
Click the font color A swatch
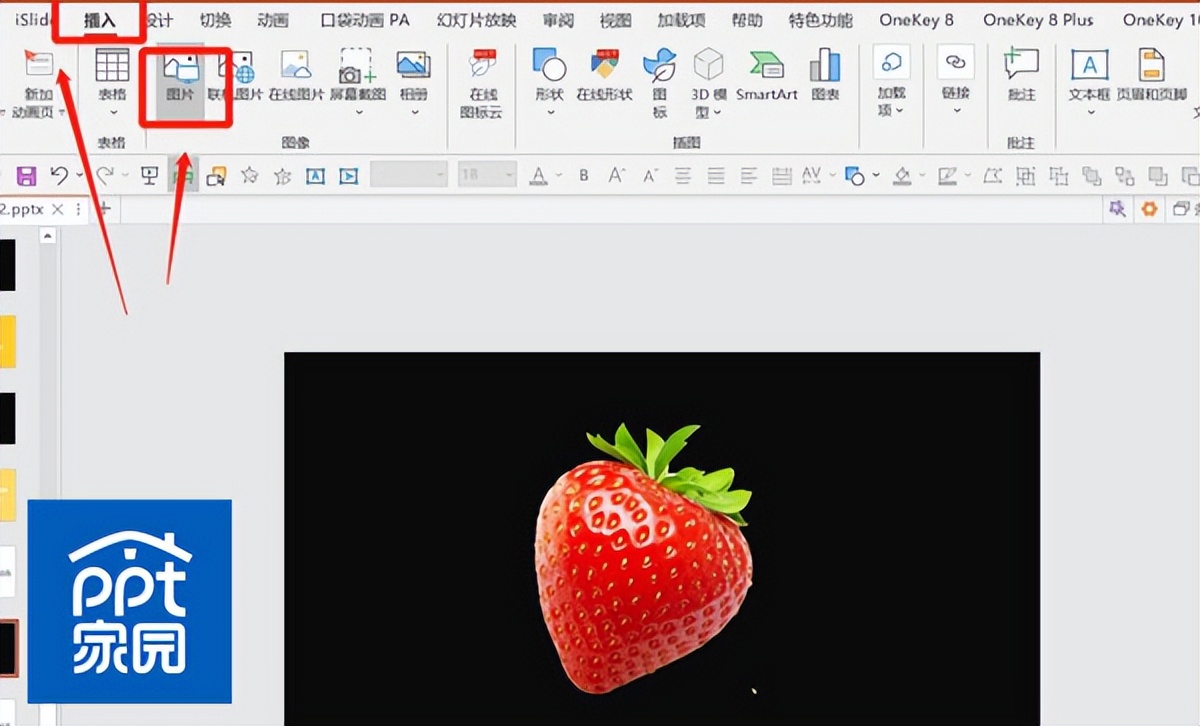[x=539, y=177]
